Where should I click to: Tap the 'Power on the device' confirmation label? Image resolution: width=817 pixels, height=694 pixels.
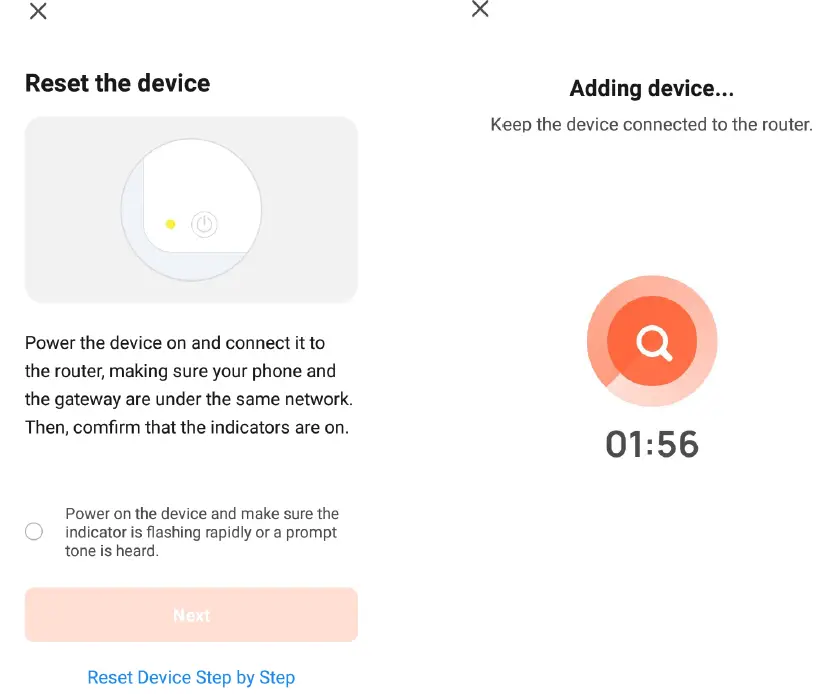tap(202, 532)
